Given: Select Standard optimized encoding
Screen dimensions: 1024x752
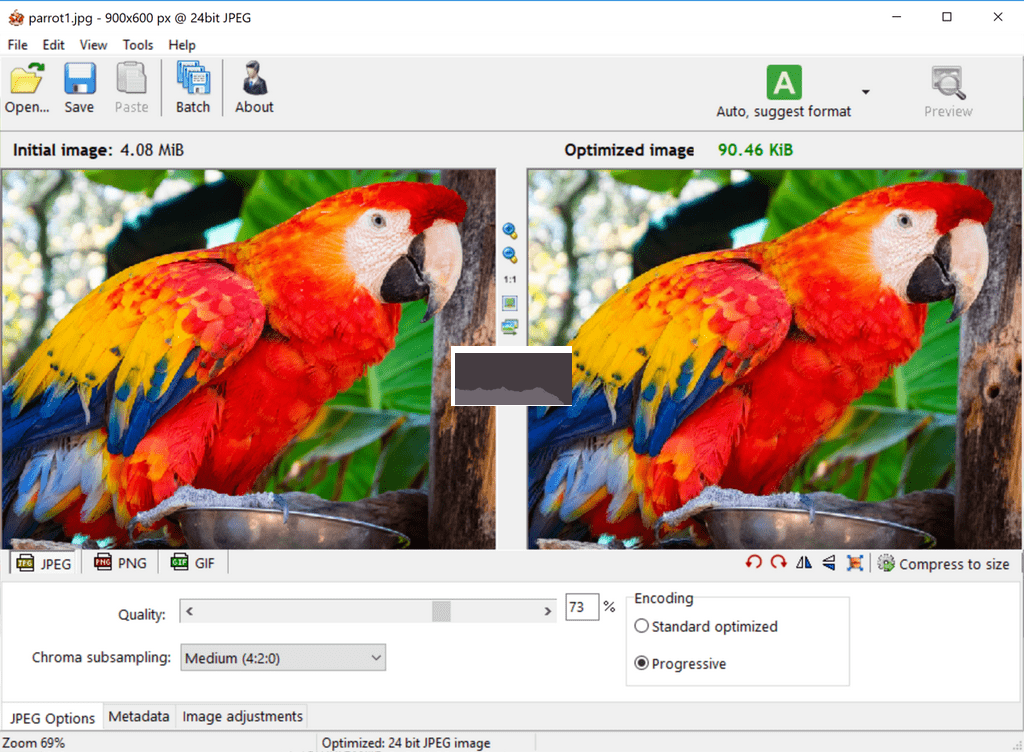Looking at the screenshot, I should (642, 627).
